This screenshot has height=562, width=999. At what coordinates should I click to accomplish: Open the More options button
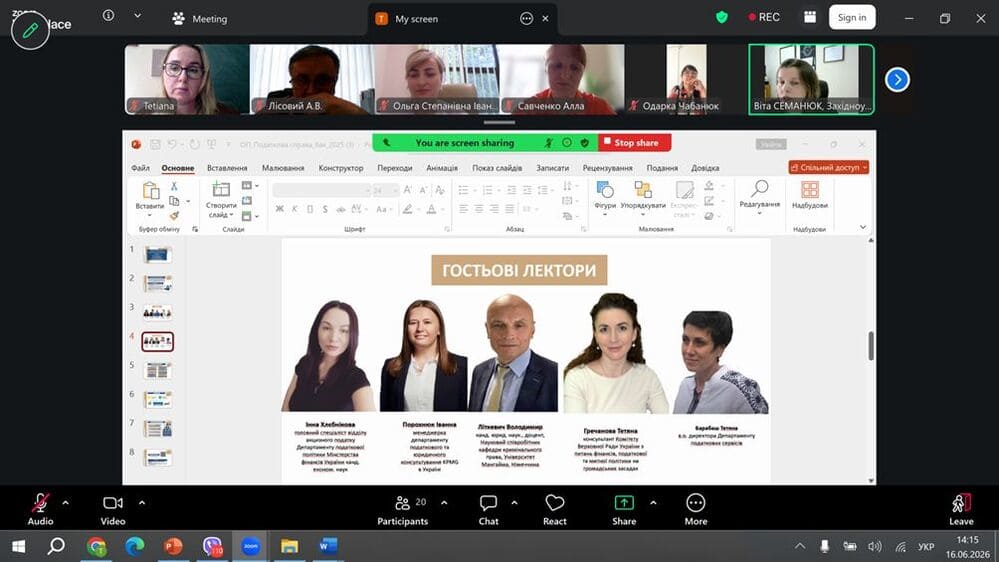tap(696, 510)
